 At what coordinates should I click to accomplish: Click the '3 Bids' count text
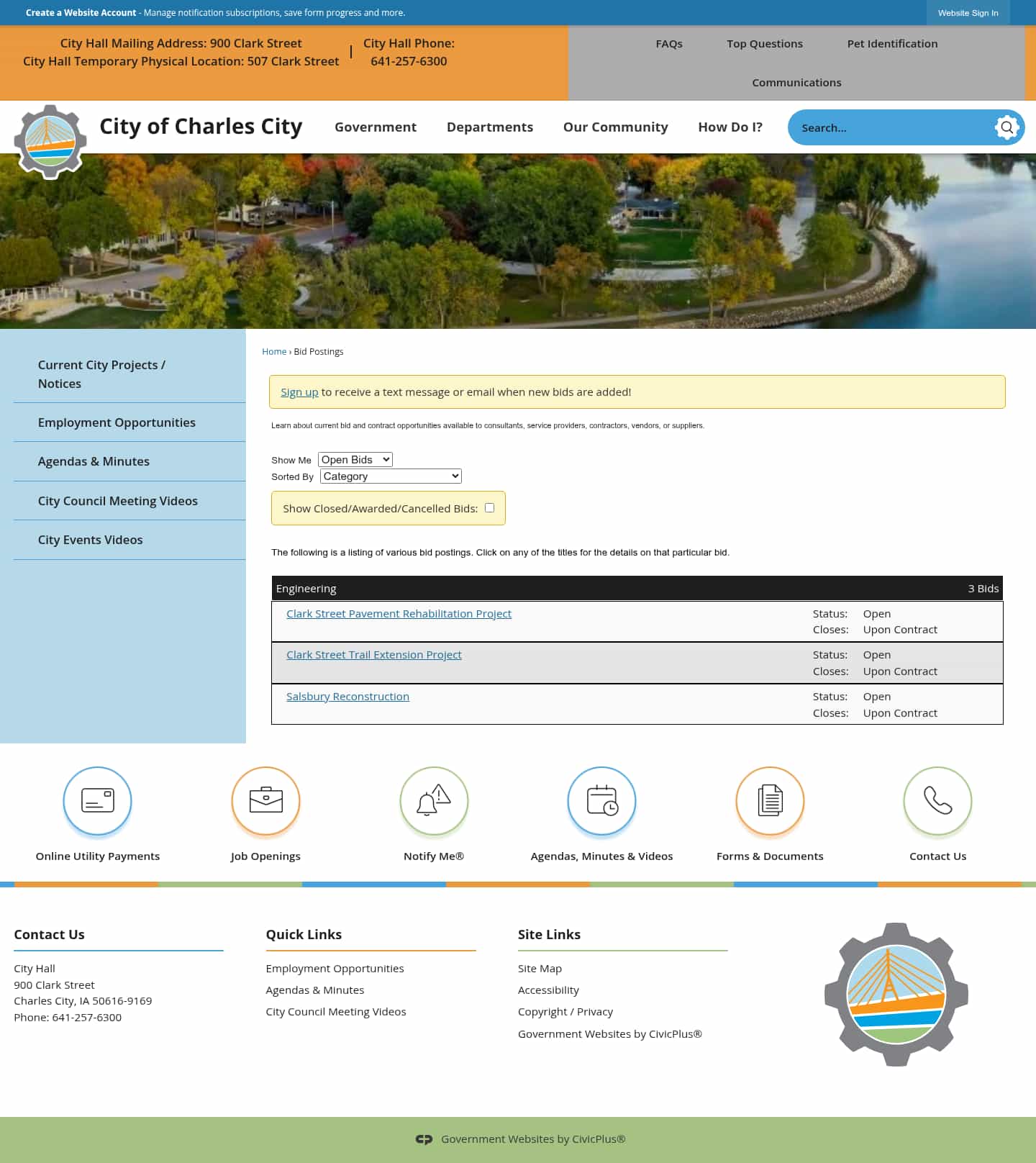983,589
